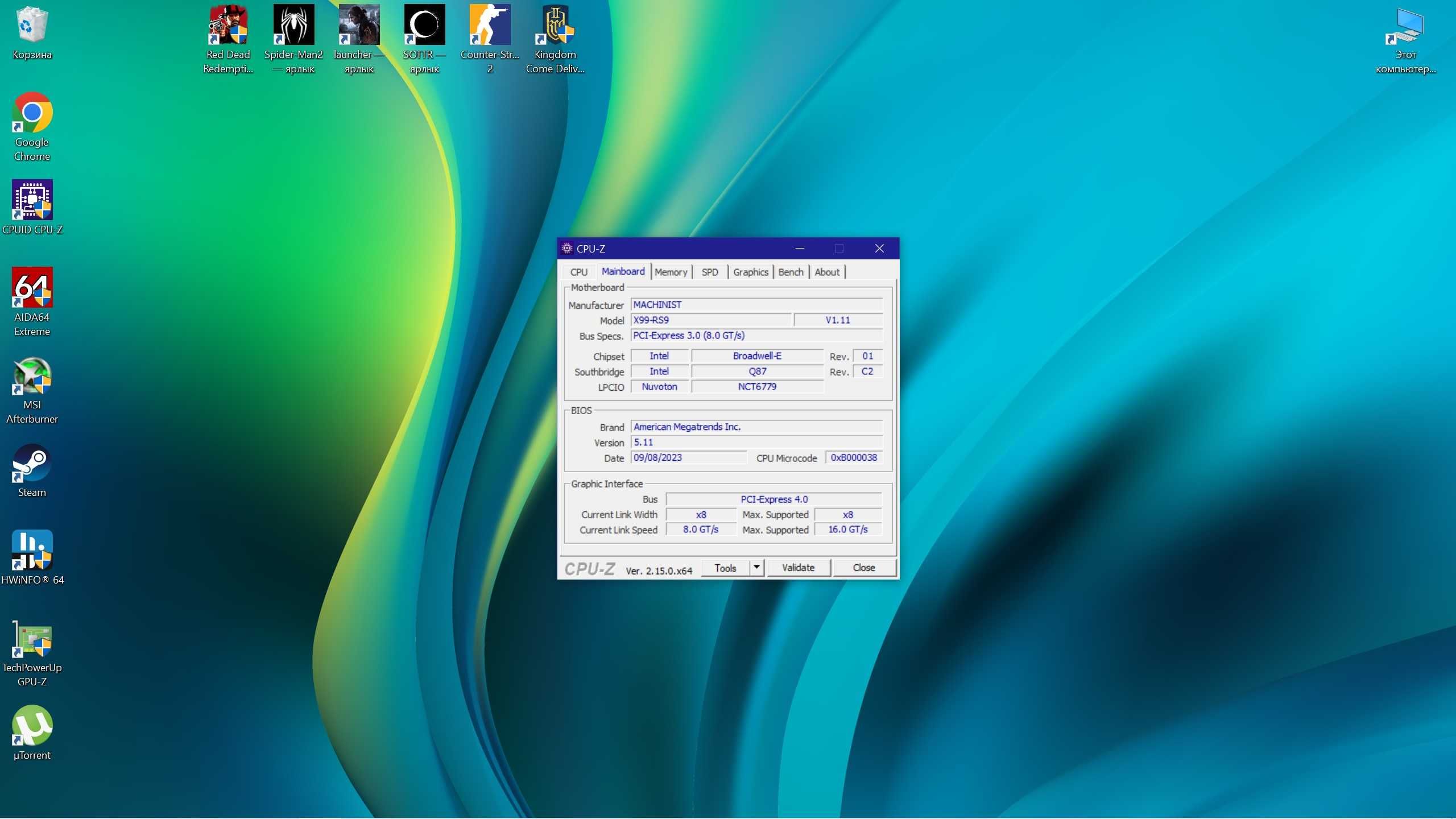
Task: Select the Counter-Strike 2 desktop icon
Action: click(x=490, y=25)
